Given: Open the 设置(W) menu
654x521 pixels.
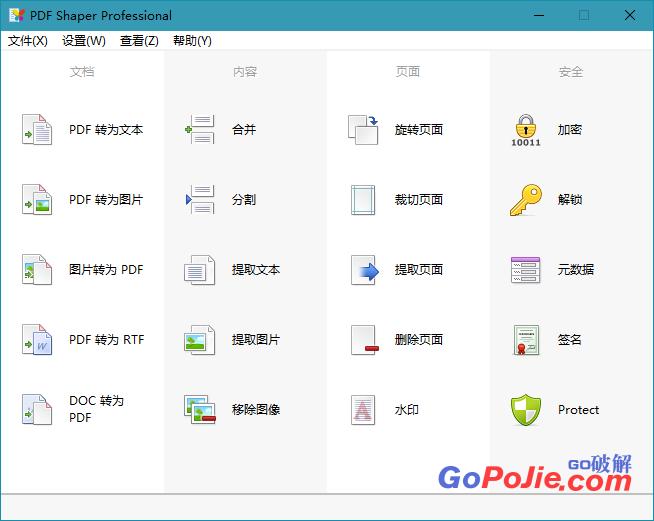Looking at the screenshot, I should 84,41.
